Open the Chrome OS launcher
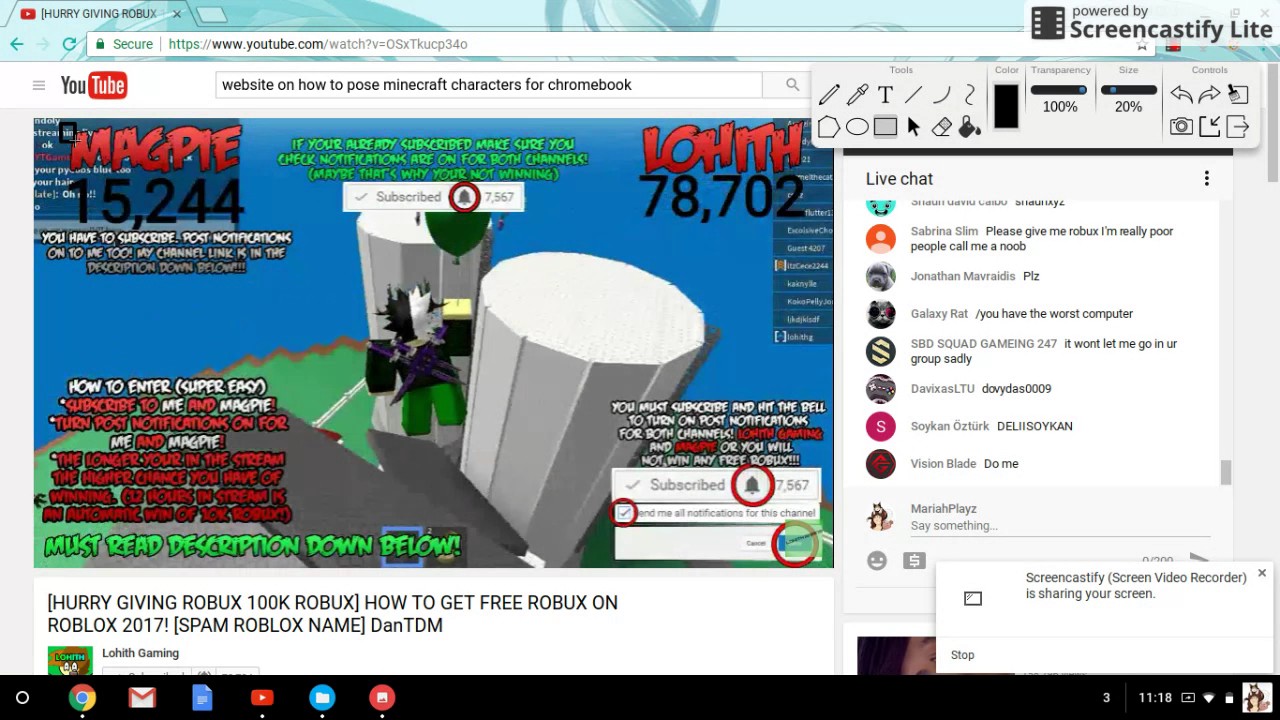This screenshot has width=1280, height=720. [x=22, y=698]
